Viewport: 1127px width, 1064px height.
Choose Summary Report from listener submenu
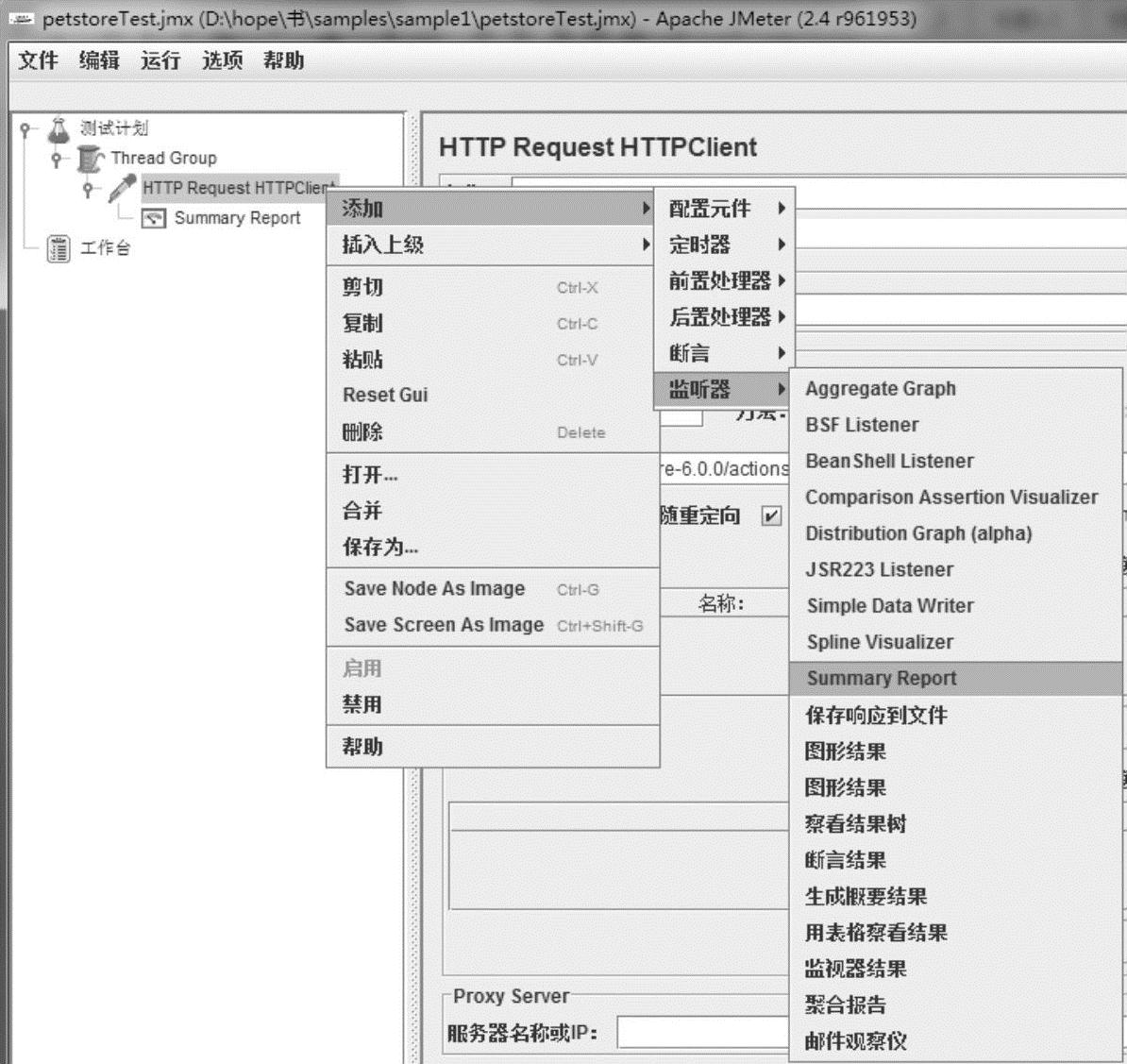pos(881,678)
